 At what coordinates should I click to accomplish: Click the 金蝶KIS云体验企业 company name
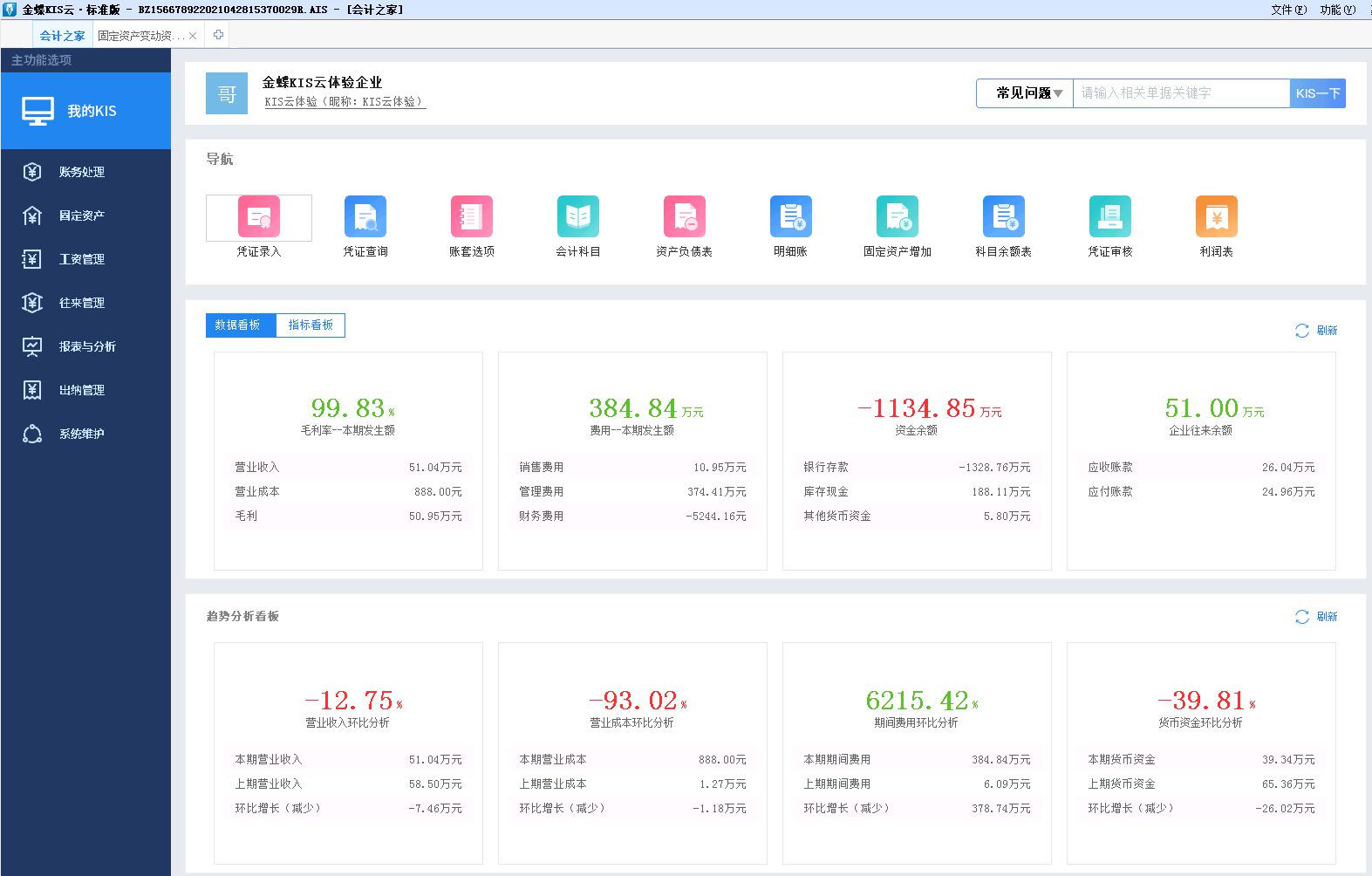[322, 82]
